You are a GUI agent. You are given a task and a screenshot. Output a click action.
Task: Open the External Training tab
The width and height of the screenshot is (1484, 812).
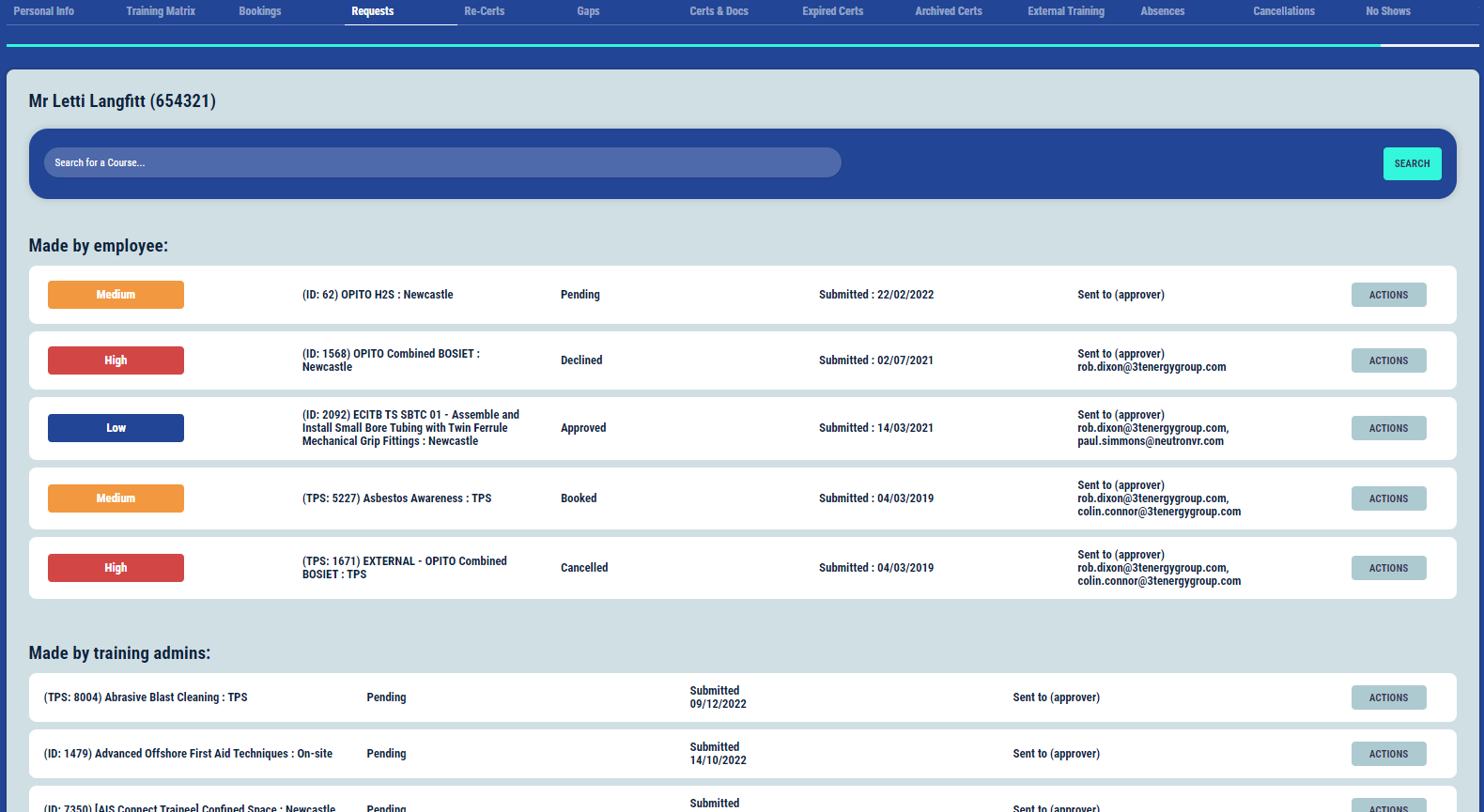coord(1066,11)
